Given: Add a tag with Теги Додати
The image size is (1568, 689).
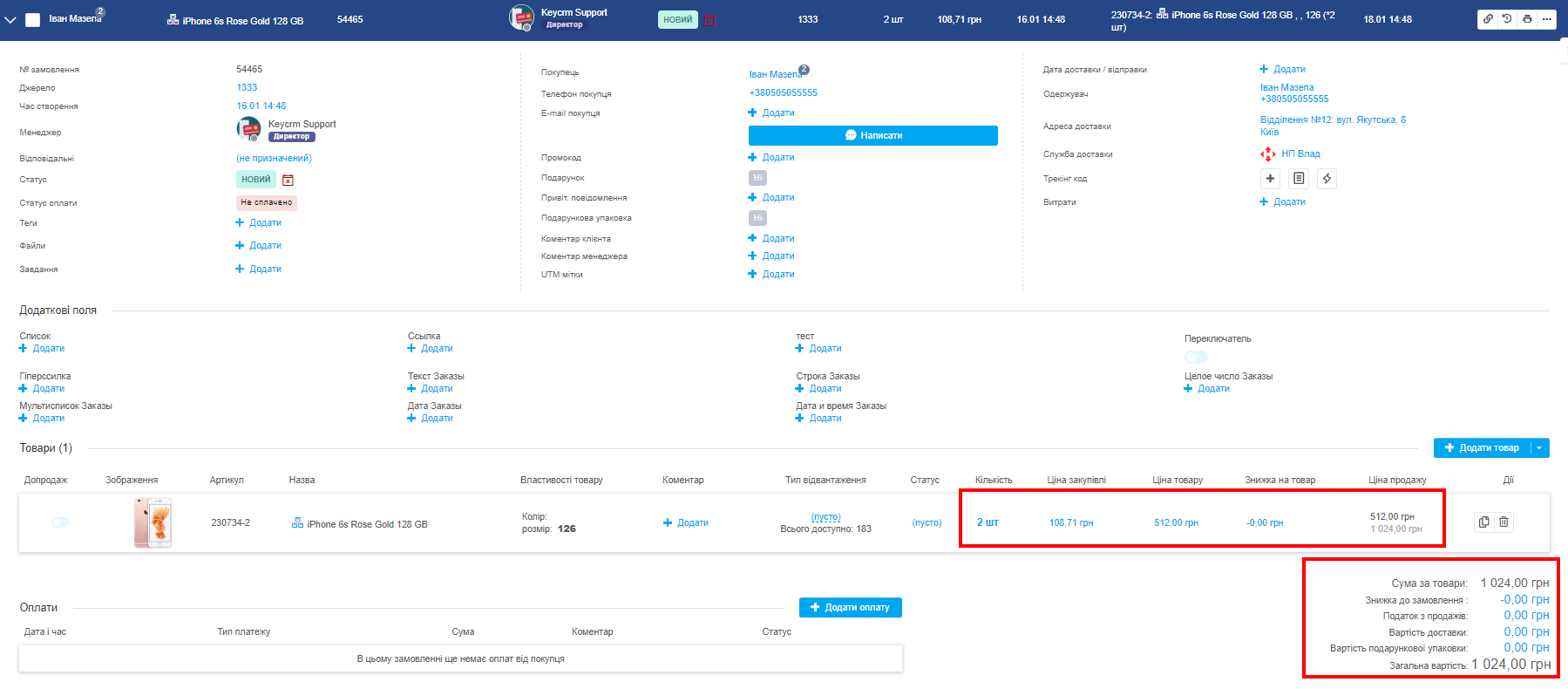Looking at the screenshot, I should [x=259, y=222].
